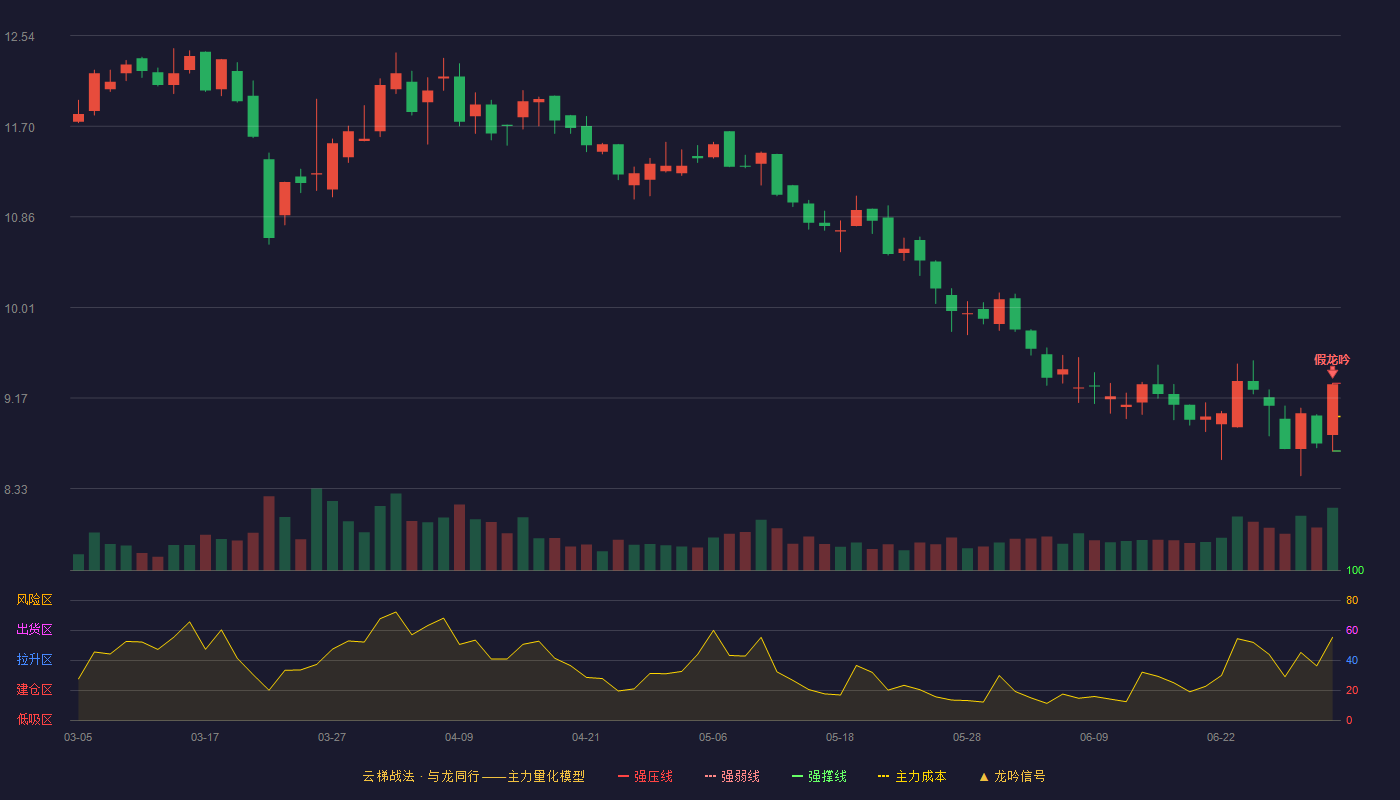Click the green 100 indicator scale value
Viewport: 1400px width, 800px height.
pyautogui.click(x=1355, y=571)
